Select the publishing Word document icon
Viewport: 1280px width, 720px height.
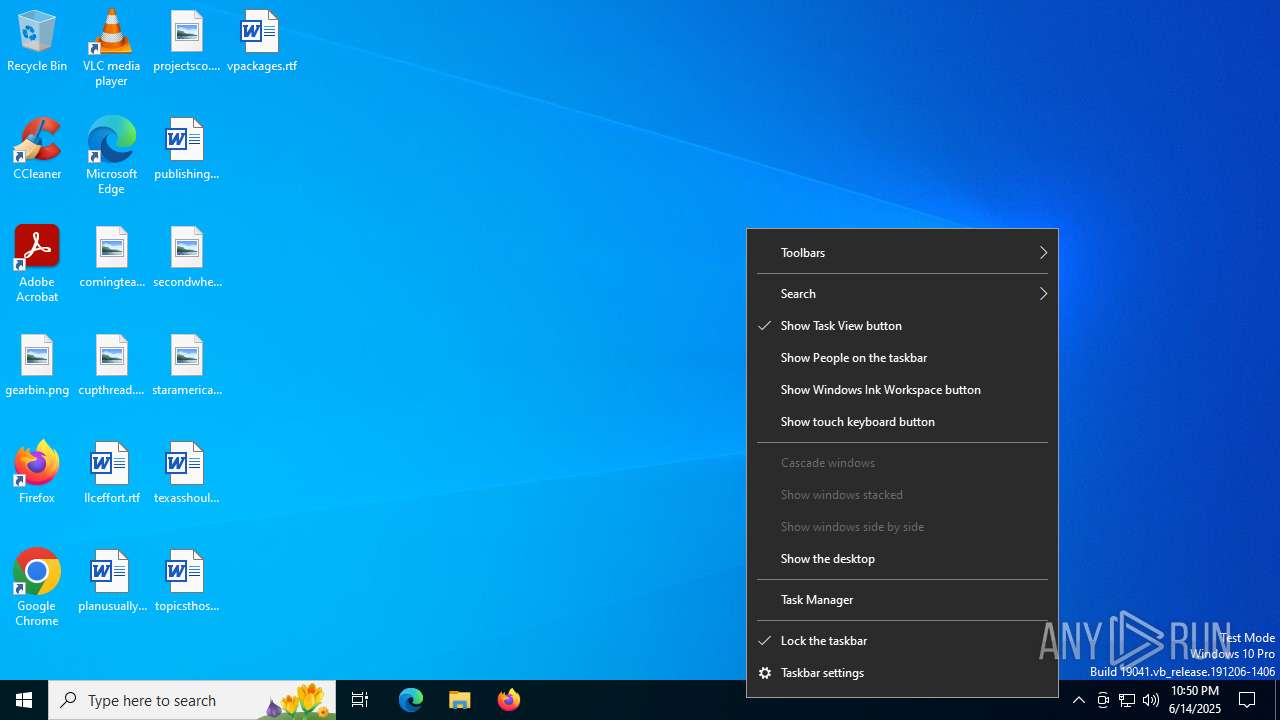(x=186, y=150)
